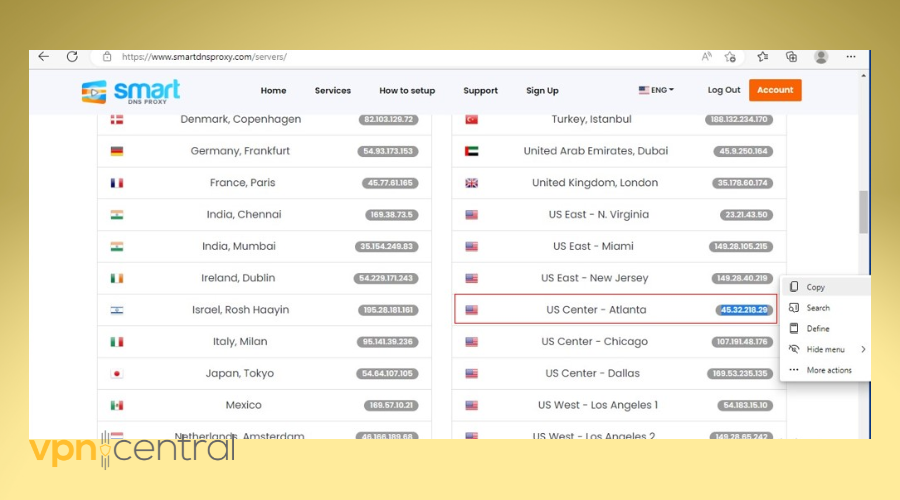The image size is (900, 500).
Task: Expand the Hide menu submenu arrow
Action: click(863, 349)
